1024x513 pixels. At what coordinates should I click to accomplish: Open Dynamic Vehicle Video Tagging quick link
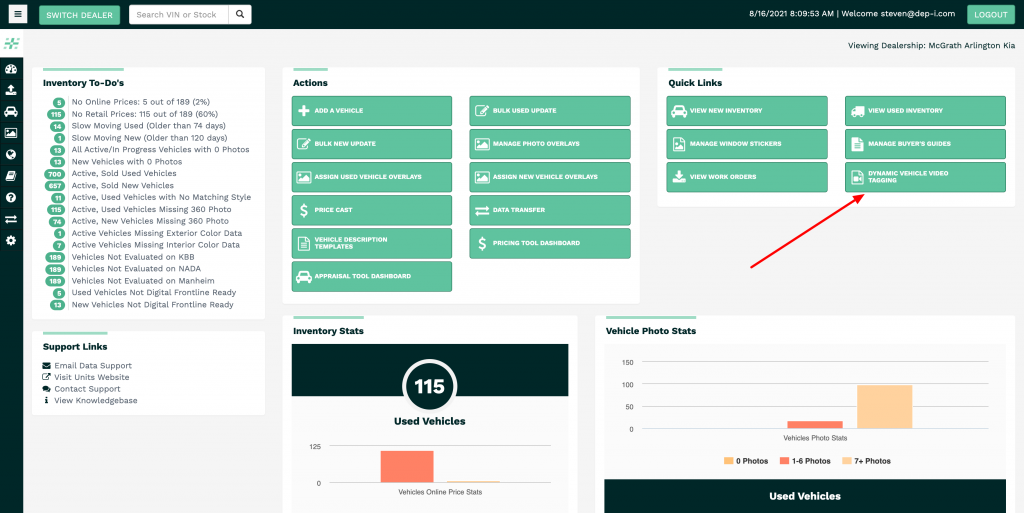[925, 177]
